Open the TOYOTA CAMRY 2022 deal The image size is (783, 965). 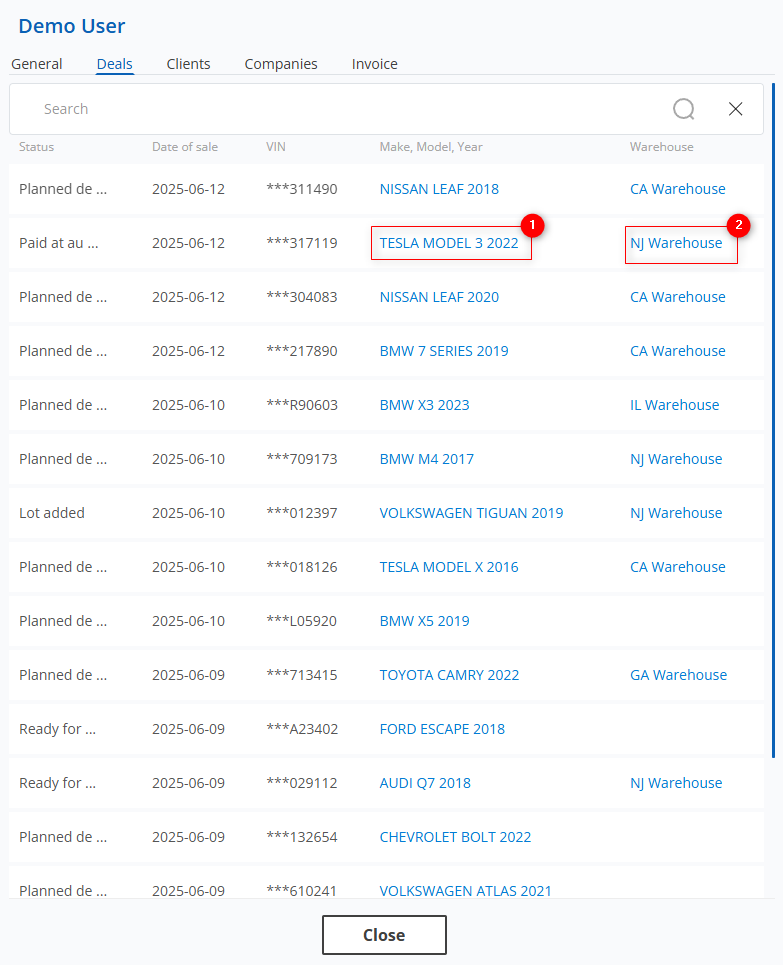coord(449,675)
